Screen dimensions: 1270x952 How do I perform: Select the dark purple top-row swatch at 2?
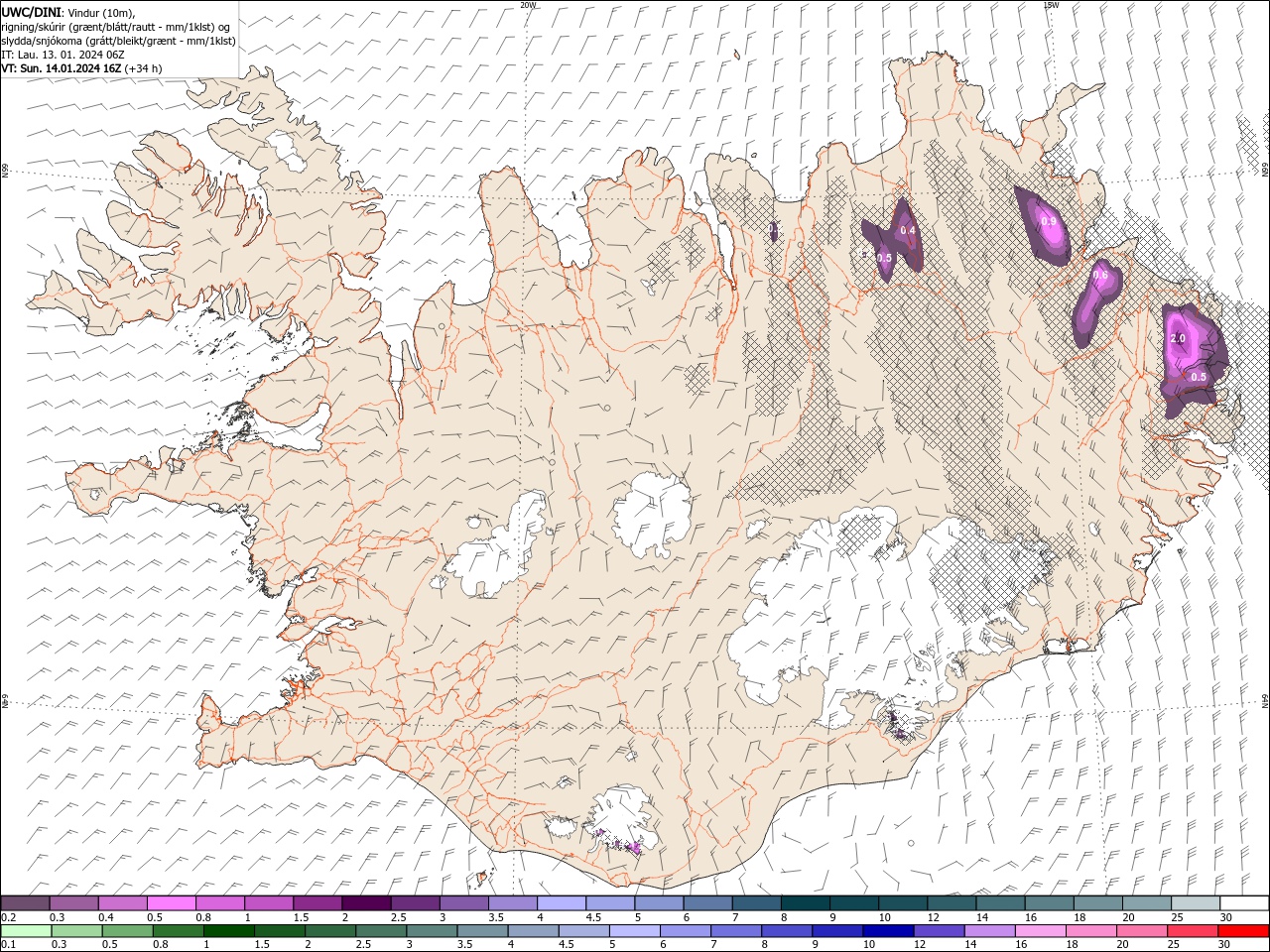click(366, 903)
